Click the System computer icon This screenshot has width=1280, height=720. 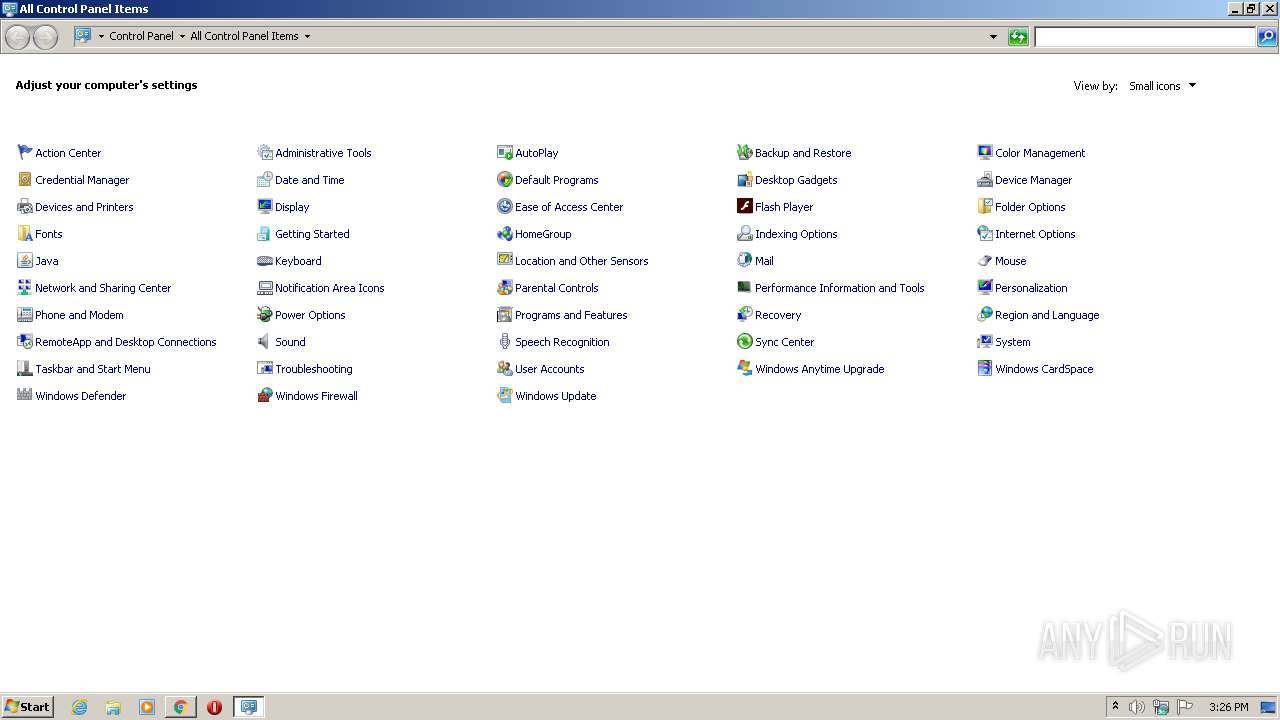click(x=985, y=341)
